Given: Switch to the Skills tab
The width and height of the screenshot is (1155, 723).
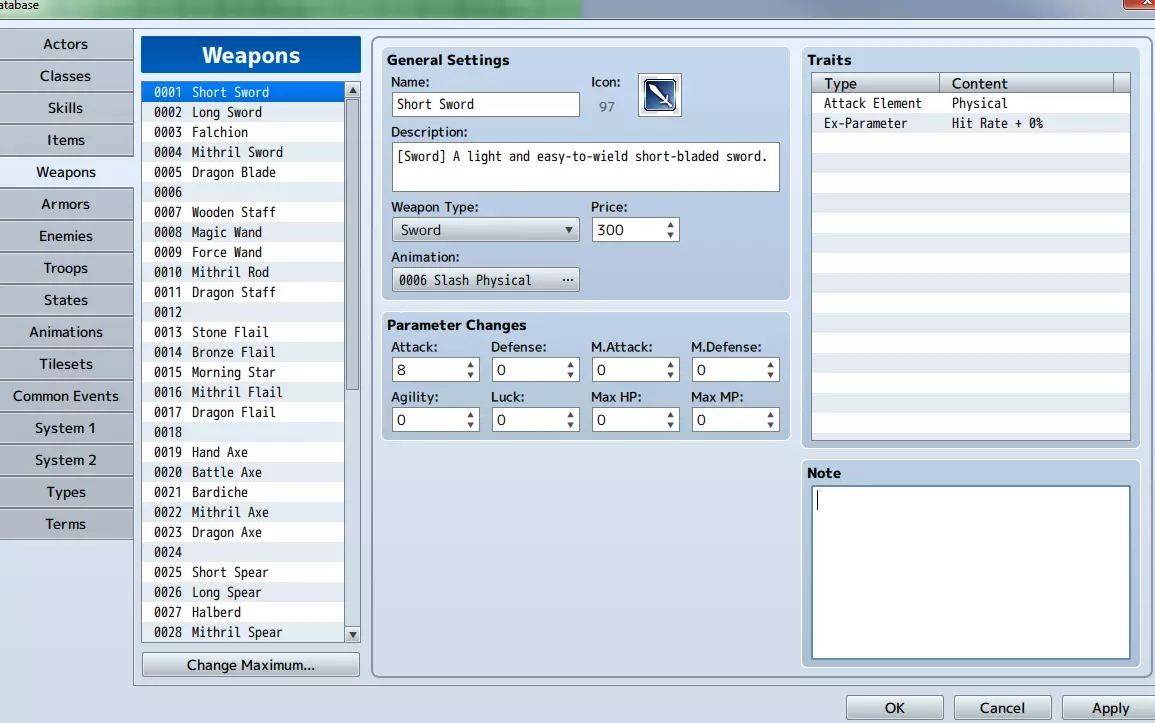Looking at the screenshot, I should coord(66,108).
